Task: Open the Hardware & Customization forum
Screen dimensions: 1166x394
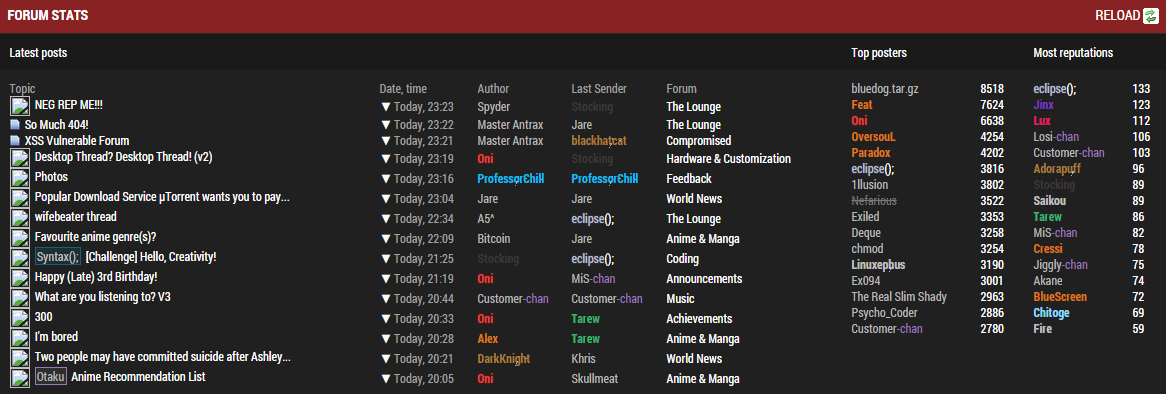Action: (x=728, y=159)
